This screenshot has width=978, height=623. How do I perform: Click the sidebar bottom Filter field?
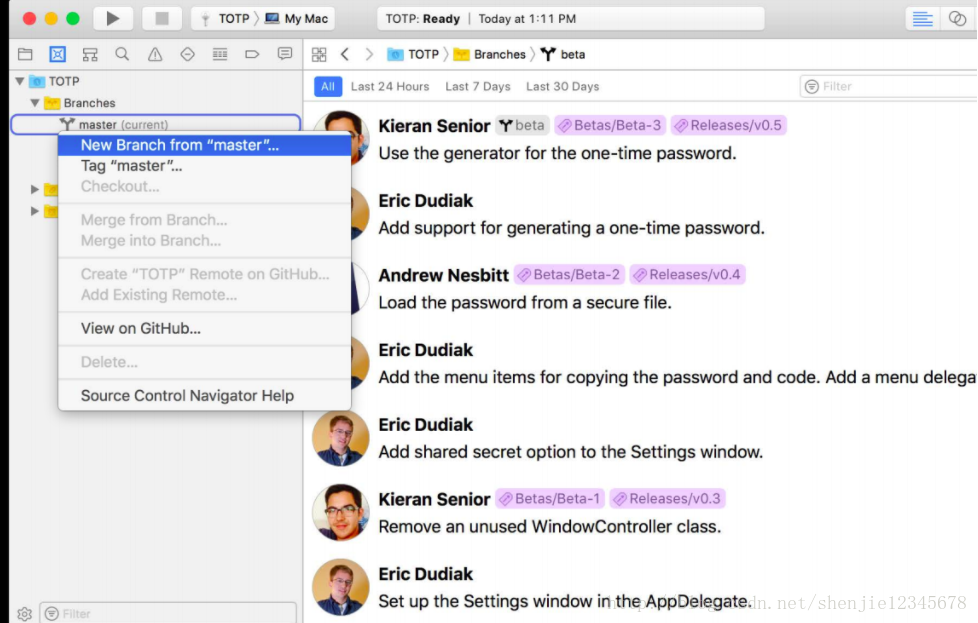(x=168, y=613)
